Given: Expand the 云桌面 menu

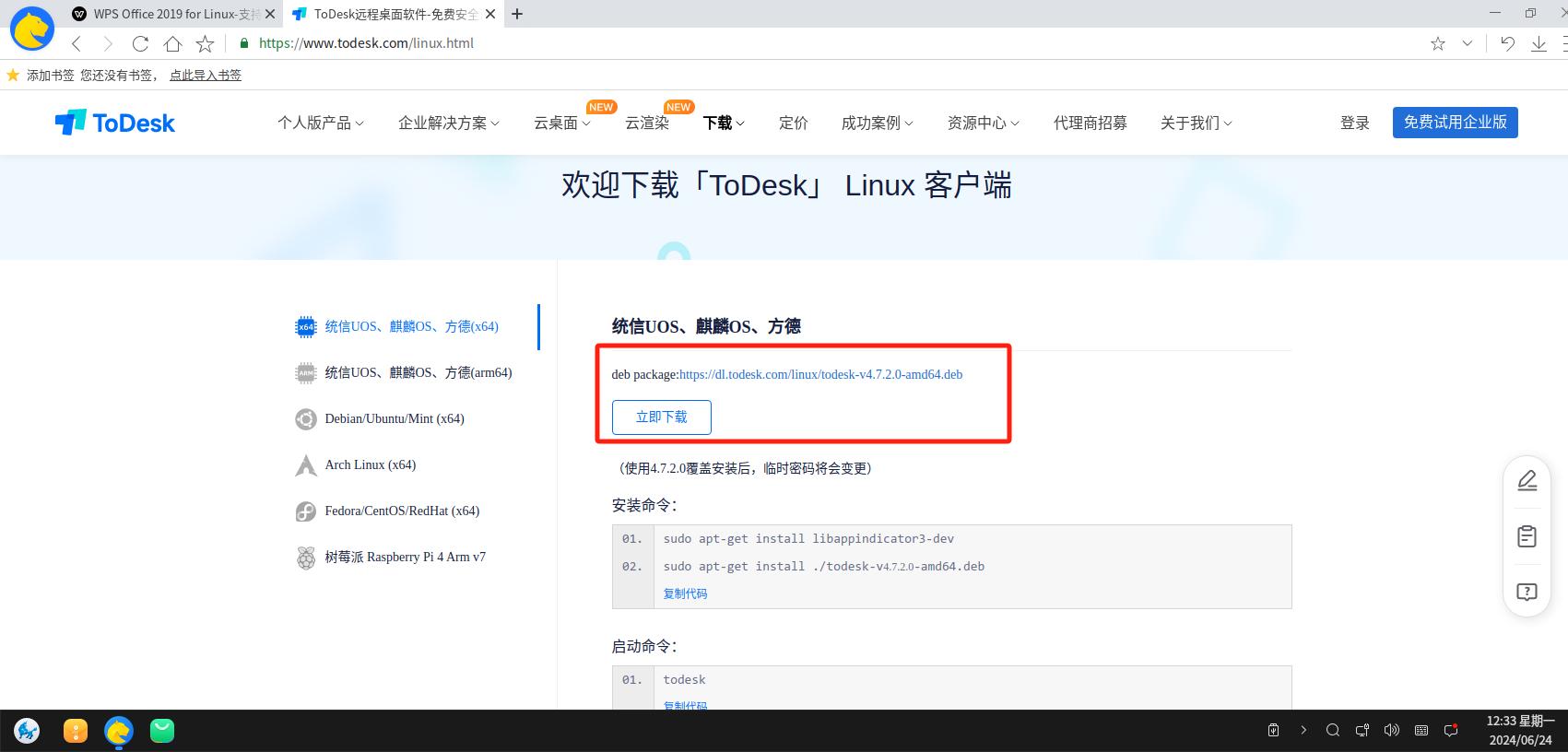Looking at the screenshot, I should click(x=561, y=123).
